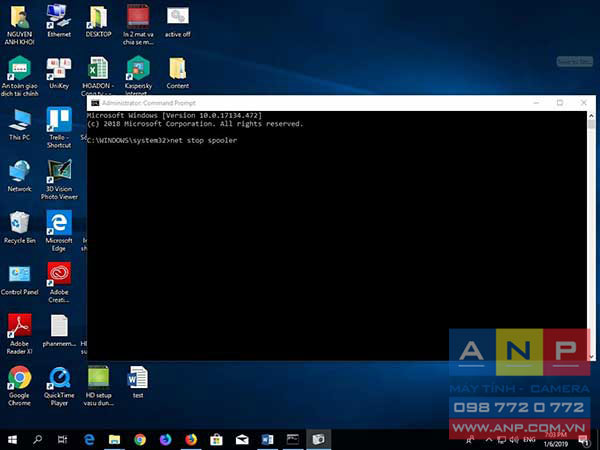Click the Windows Start button

(x=13, y=440)
